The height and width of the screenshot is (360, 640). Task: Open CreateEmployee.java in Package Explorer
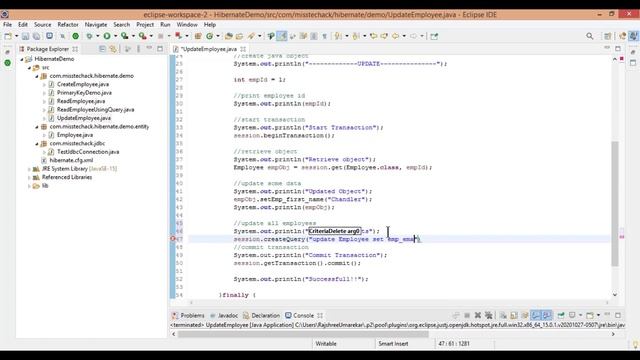click(83, 84)
